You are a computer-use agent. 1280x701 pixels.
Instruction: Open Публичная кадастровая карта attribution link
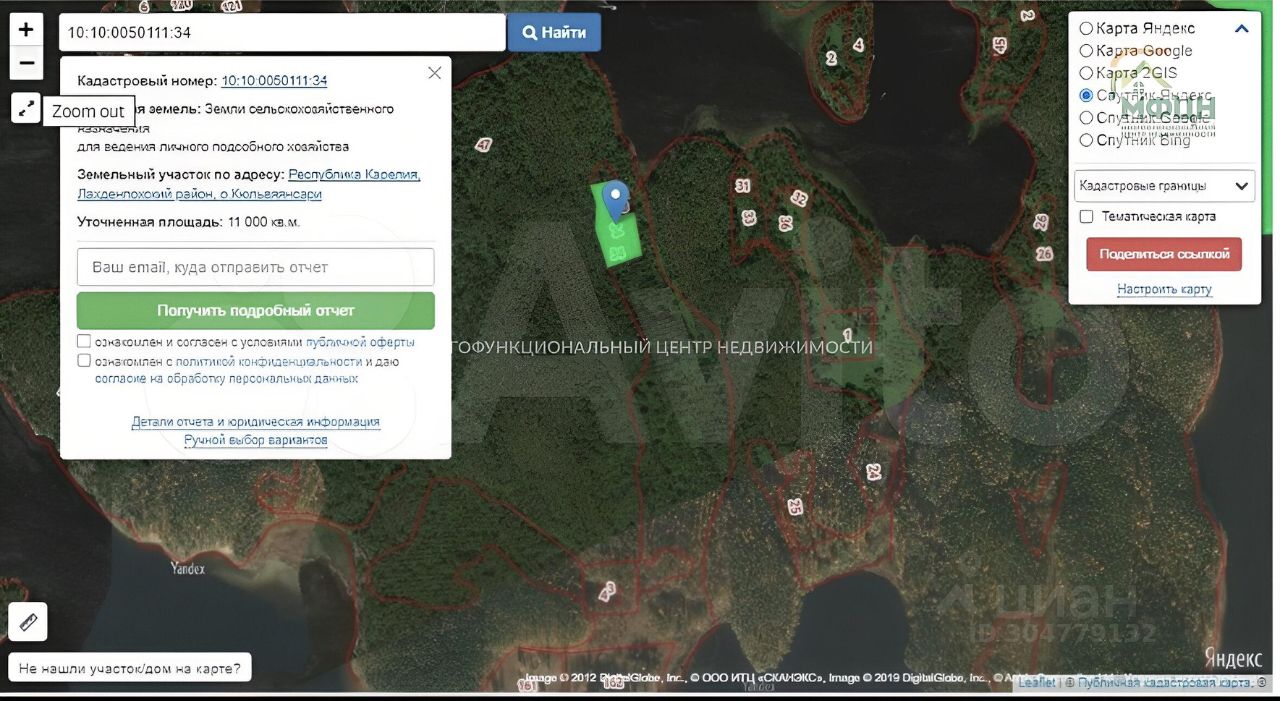(x=1163, y=682)
